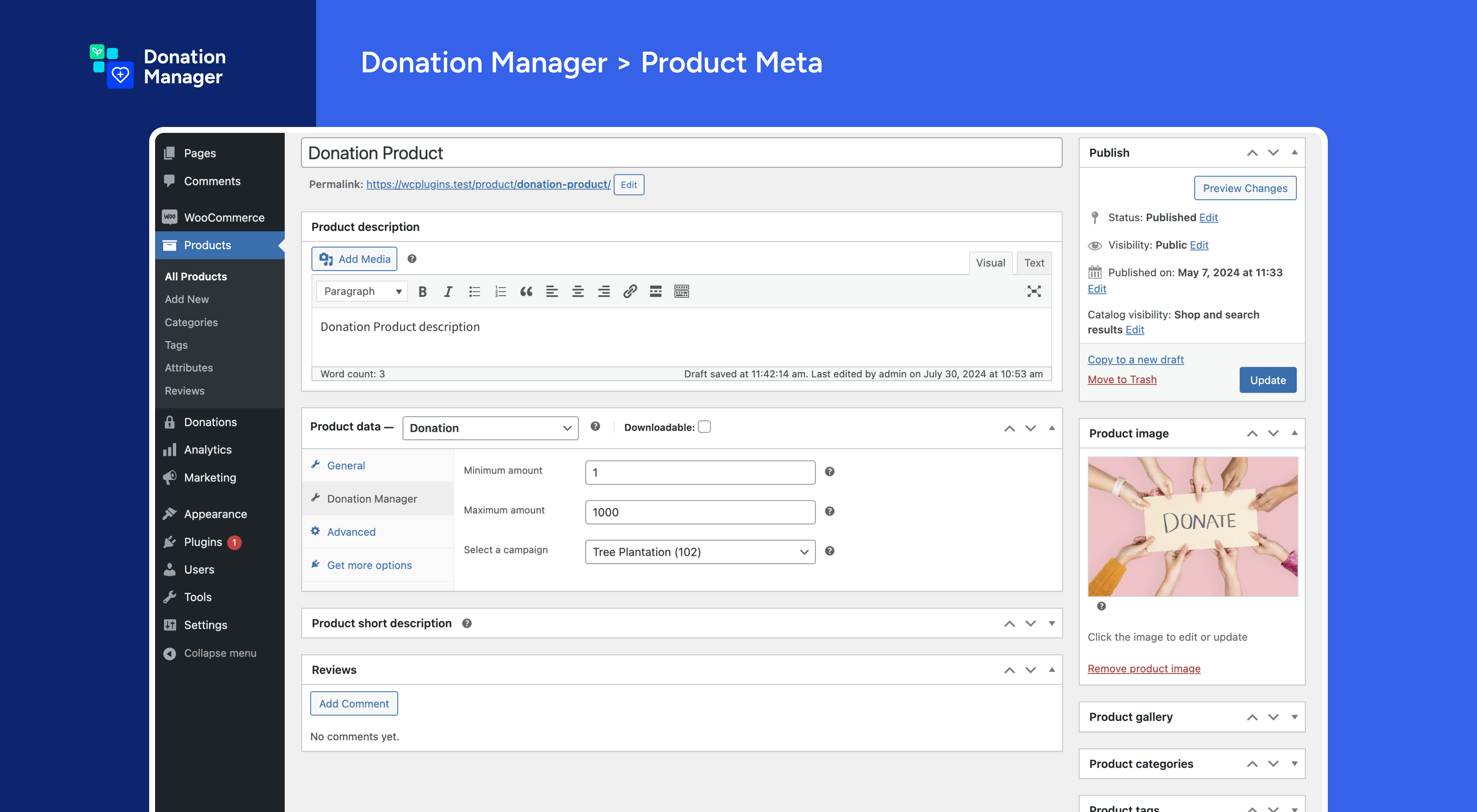Edit the Visibility setting
The height and width of the screenshot is (812, 1477).
point(1199,245)
